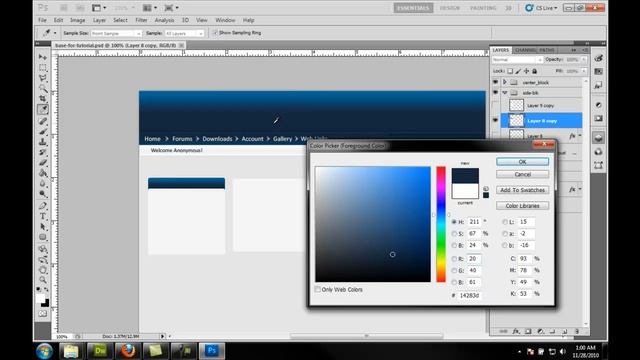Select the S saturation radio button
The width and height of the screenshot is (640, 360).
tap(454, 233)
